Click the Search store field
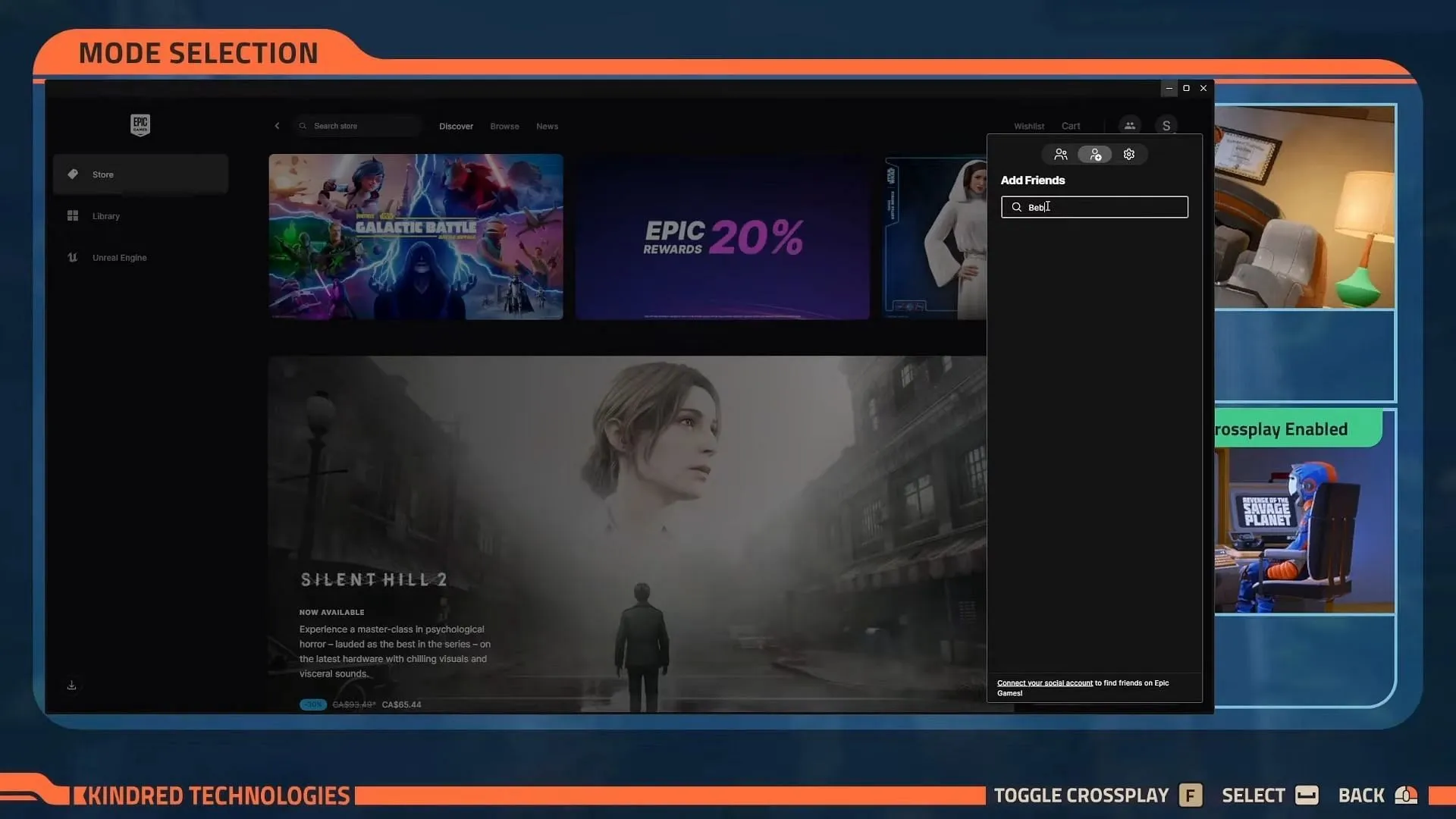 click(358, 126)
